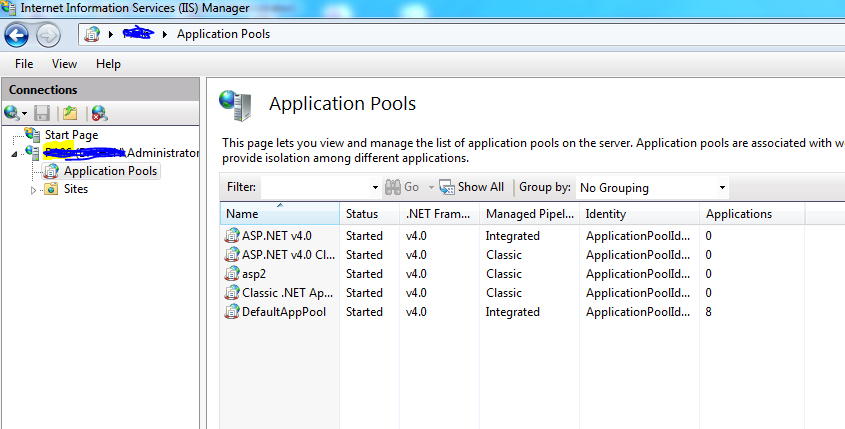The width and height of the screenshot is (845, 429).
Task: Select Start Page in the tree
Action: pyautogui.click(x=71, y=135)
